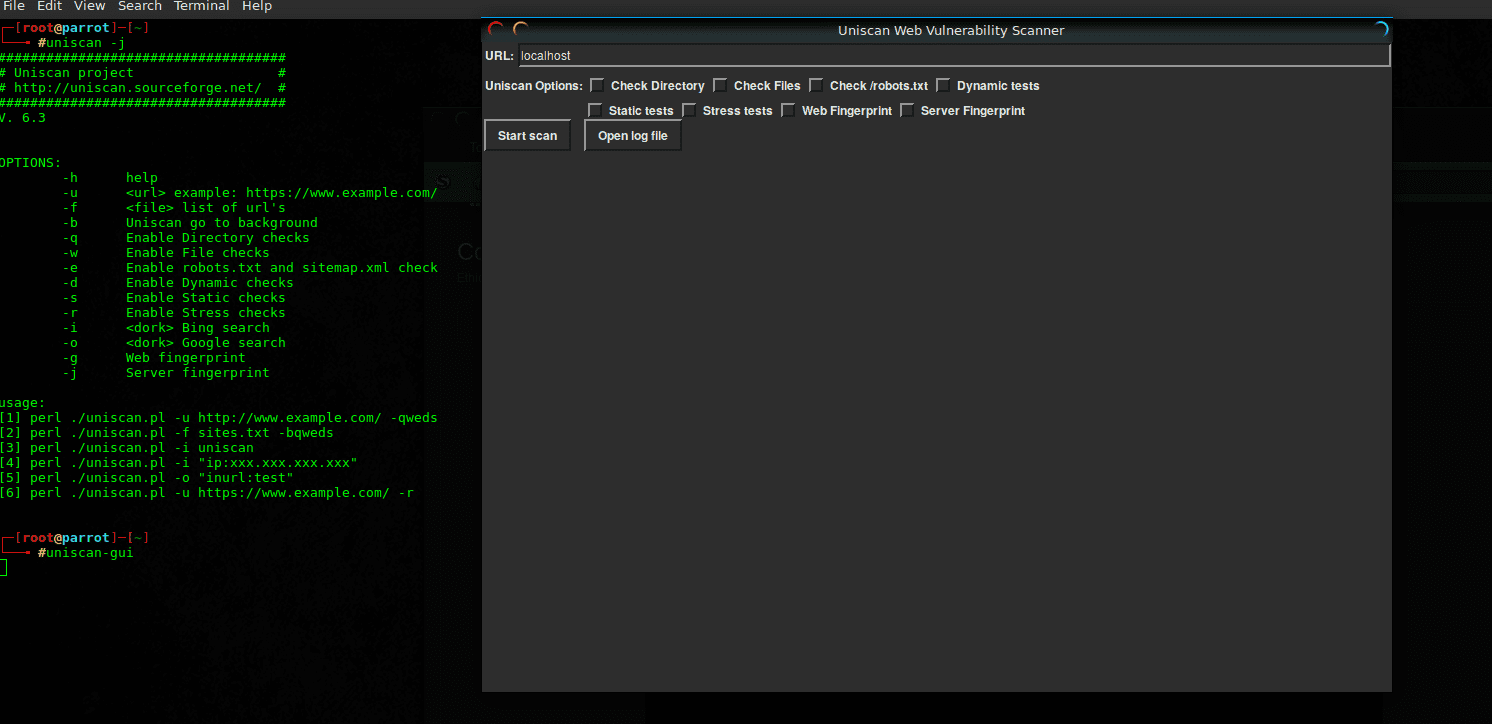Click the Open log file button
Screen dimensions: 1492x724
[632, 136]
